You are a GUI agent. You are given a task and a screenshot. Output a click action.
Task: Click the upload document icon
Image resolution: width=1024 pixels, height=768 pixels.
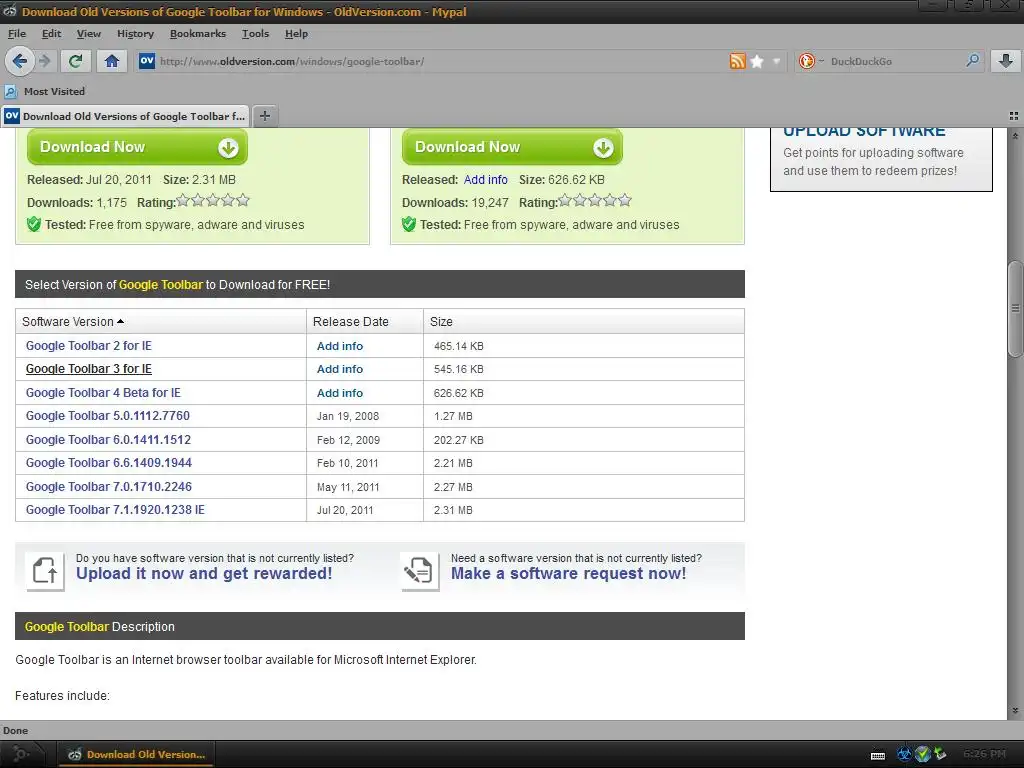coord(45,571)
